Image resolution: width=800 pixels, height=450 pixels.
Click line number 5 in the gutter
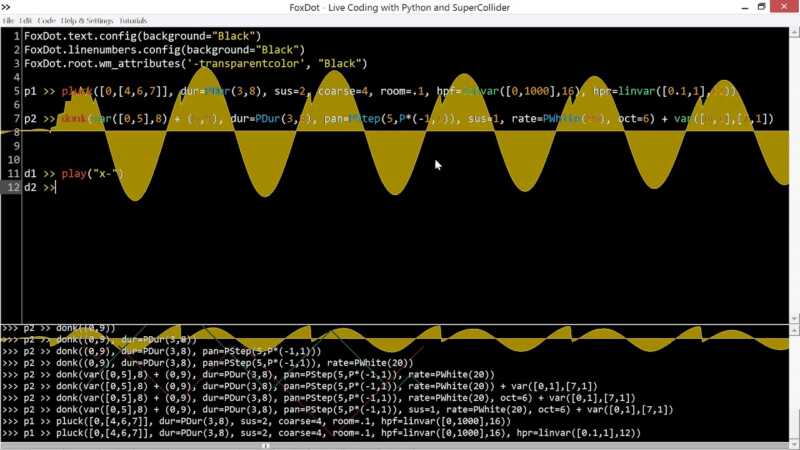(16, 91)
